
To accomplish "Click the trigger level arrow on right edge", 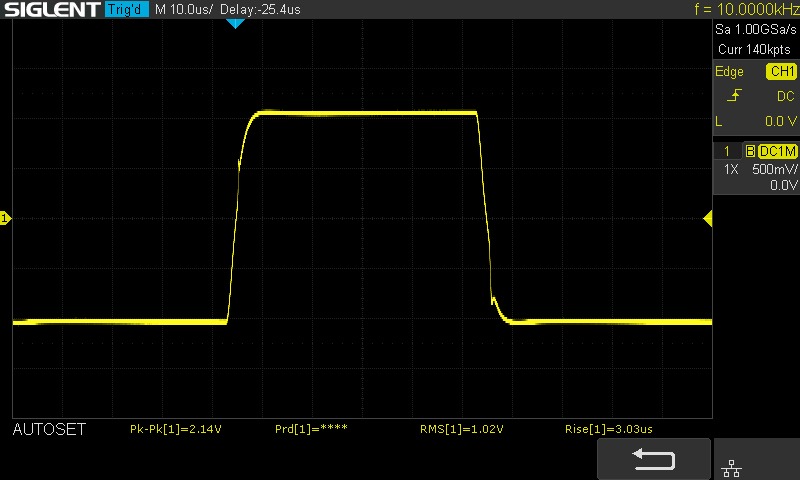I will click(x=708, y=219).
